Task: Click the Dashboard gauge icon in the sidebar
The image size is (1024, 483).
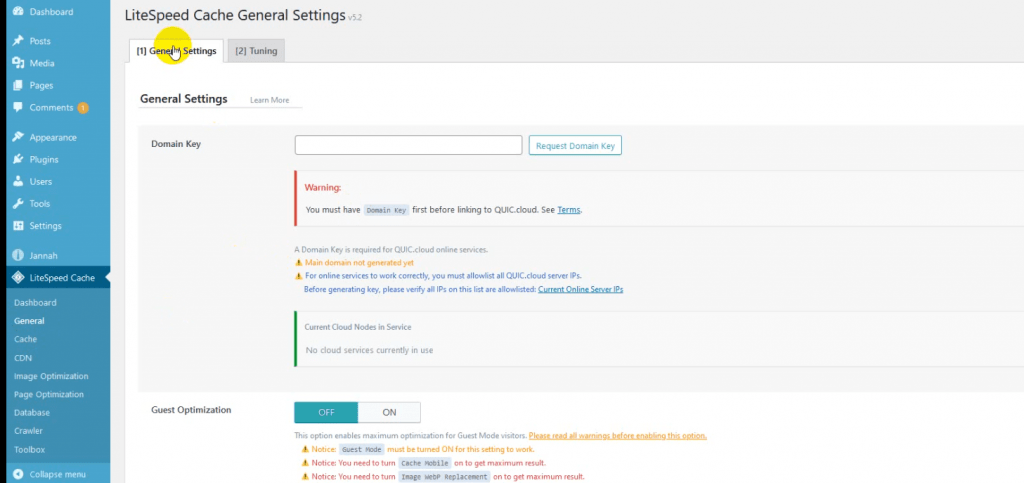Action: point(18,12)
